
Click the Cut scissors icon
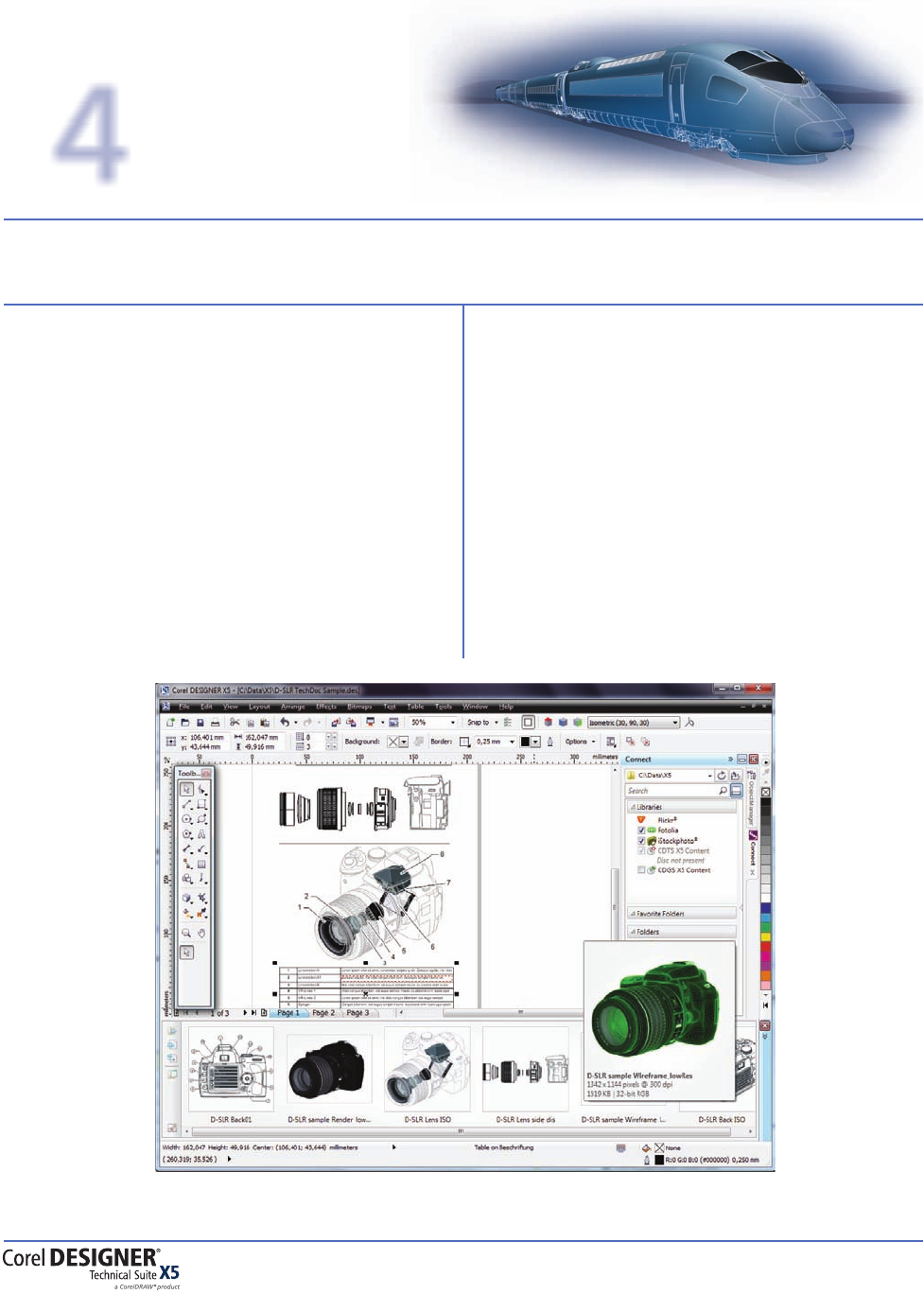tap(235, 723)
